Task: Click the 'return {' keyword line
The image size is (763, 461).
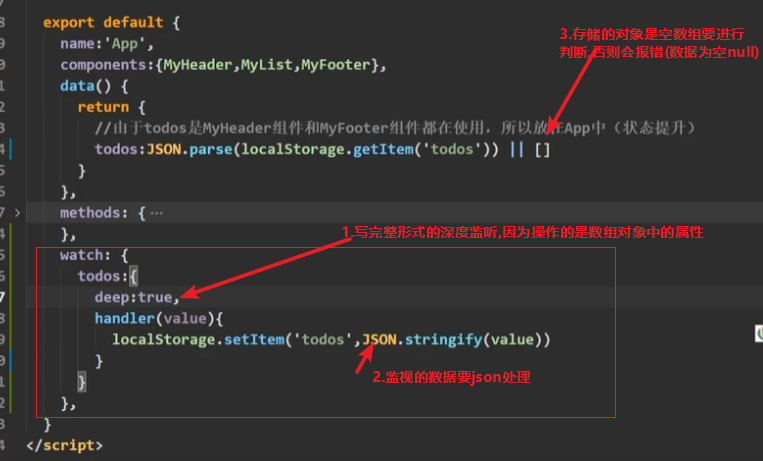Action: click(111, 107)
